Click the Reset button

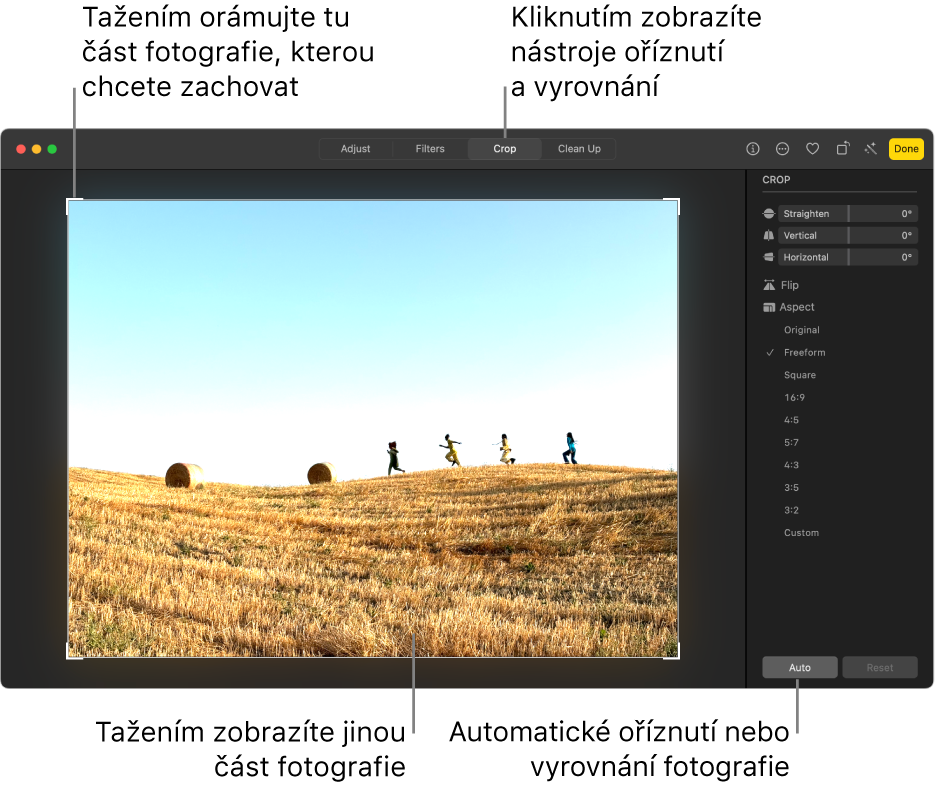(880, 667)
